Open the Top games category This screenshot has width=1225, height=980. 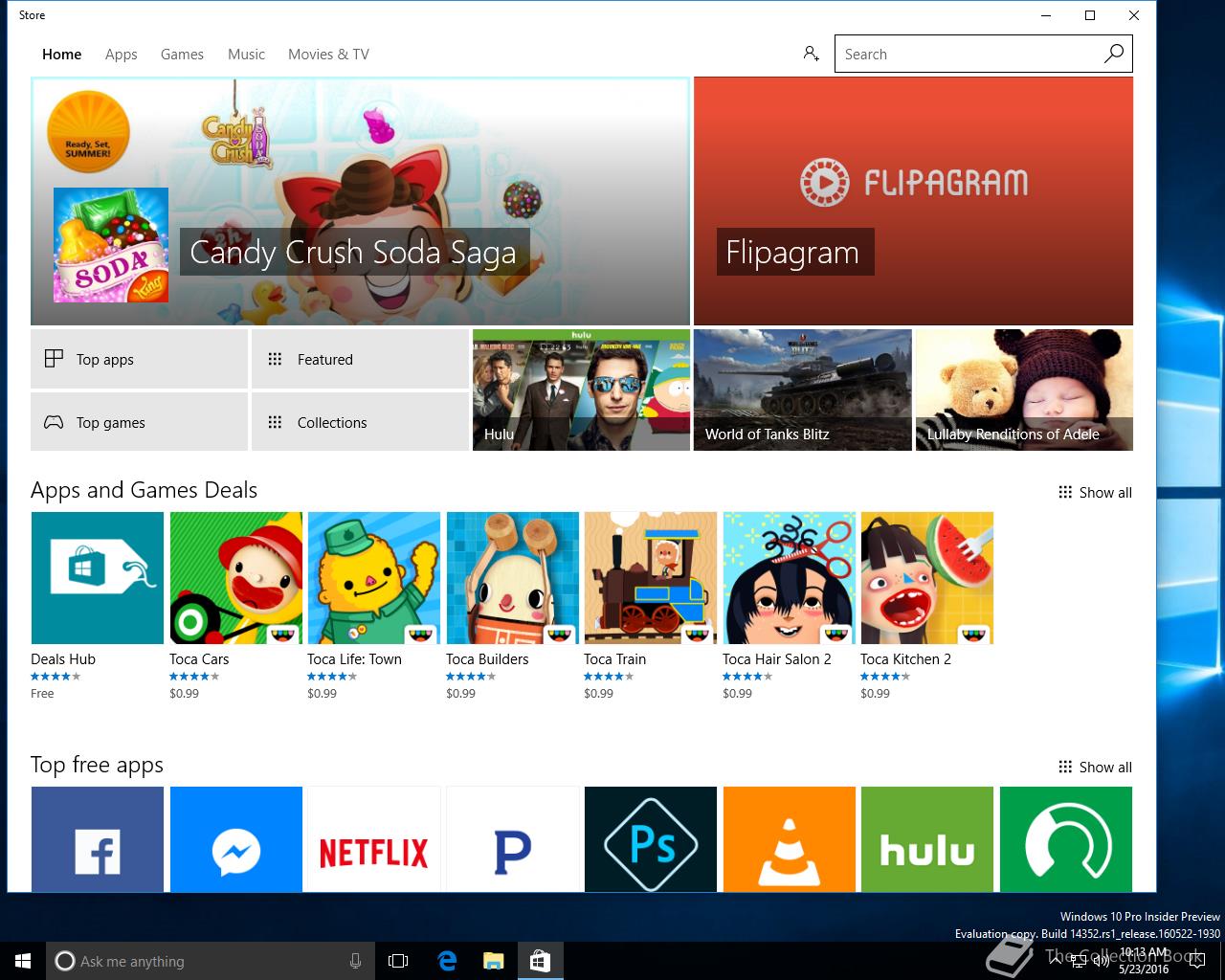pos(139,422)
